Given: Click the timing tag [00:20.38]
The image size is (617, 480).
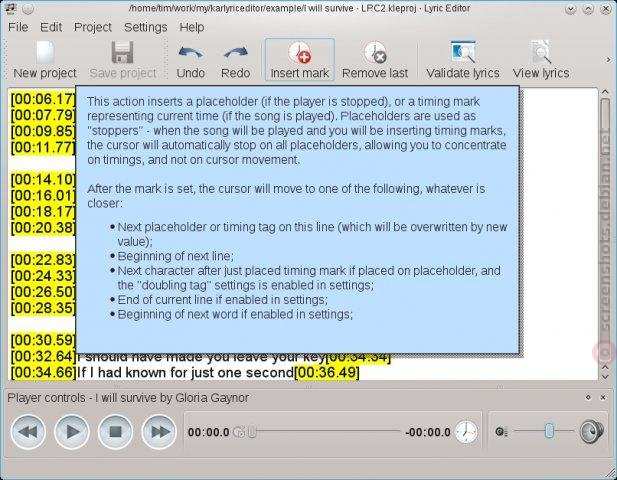Looking at the screenshot, I should click(43, 228).
